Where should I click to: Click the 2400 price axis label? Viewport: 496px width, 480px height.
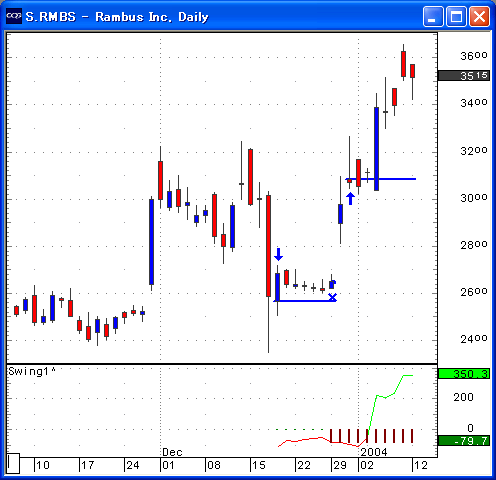(x=474, y=339)
